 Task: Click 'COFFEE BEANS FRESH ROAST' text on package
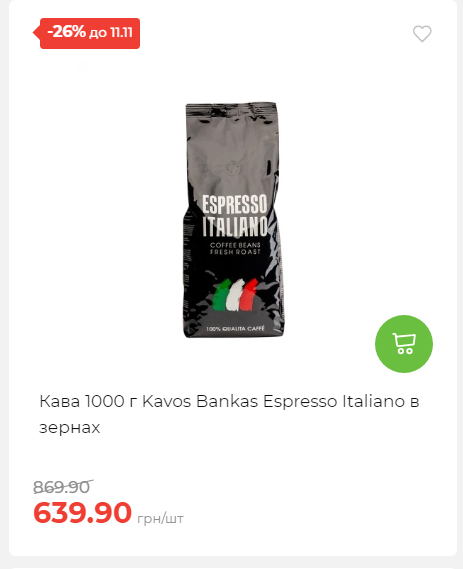pos(235,248)
